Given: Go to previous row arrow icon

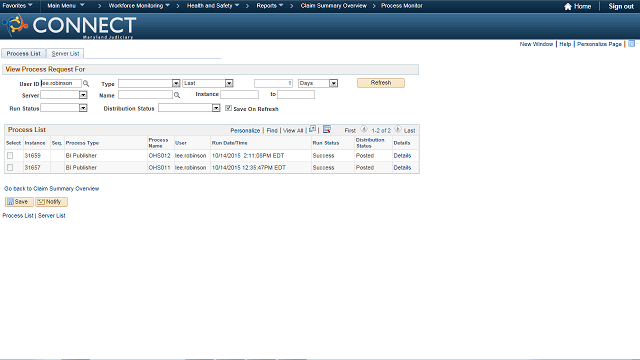Looking at the screenshot, I should click(x=364, y=129).
